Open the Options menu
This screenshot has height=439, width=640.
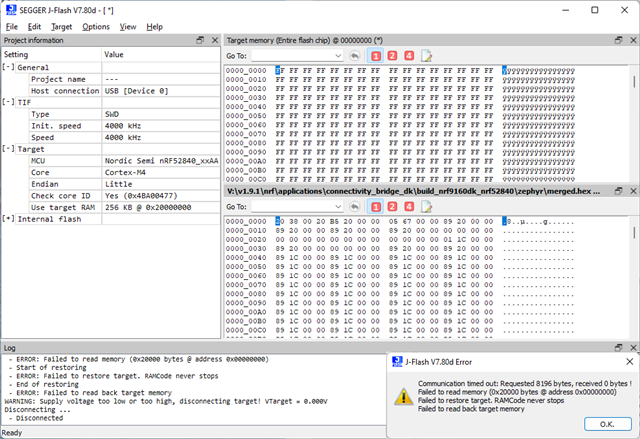(x=96, y=26)
